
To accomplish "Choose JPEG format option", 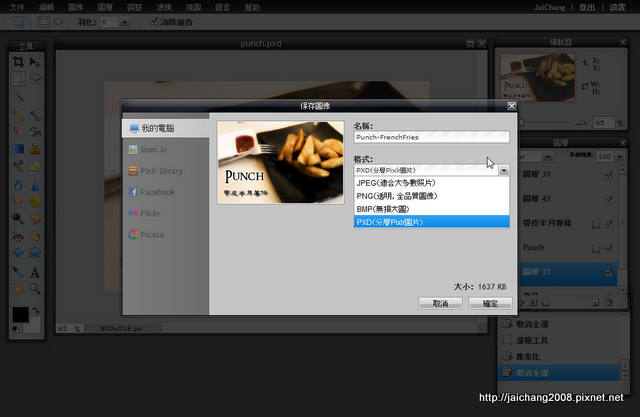I will 431,183.
